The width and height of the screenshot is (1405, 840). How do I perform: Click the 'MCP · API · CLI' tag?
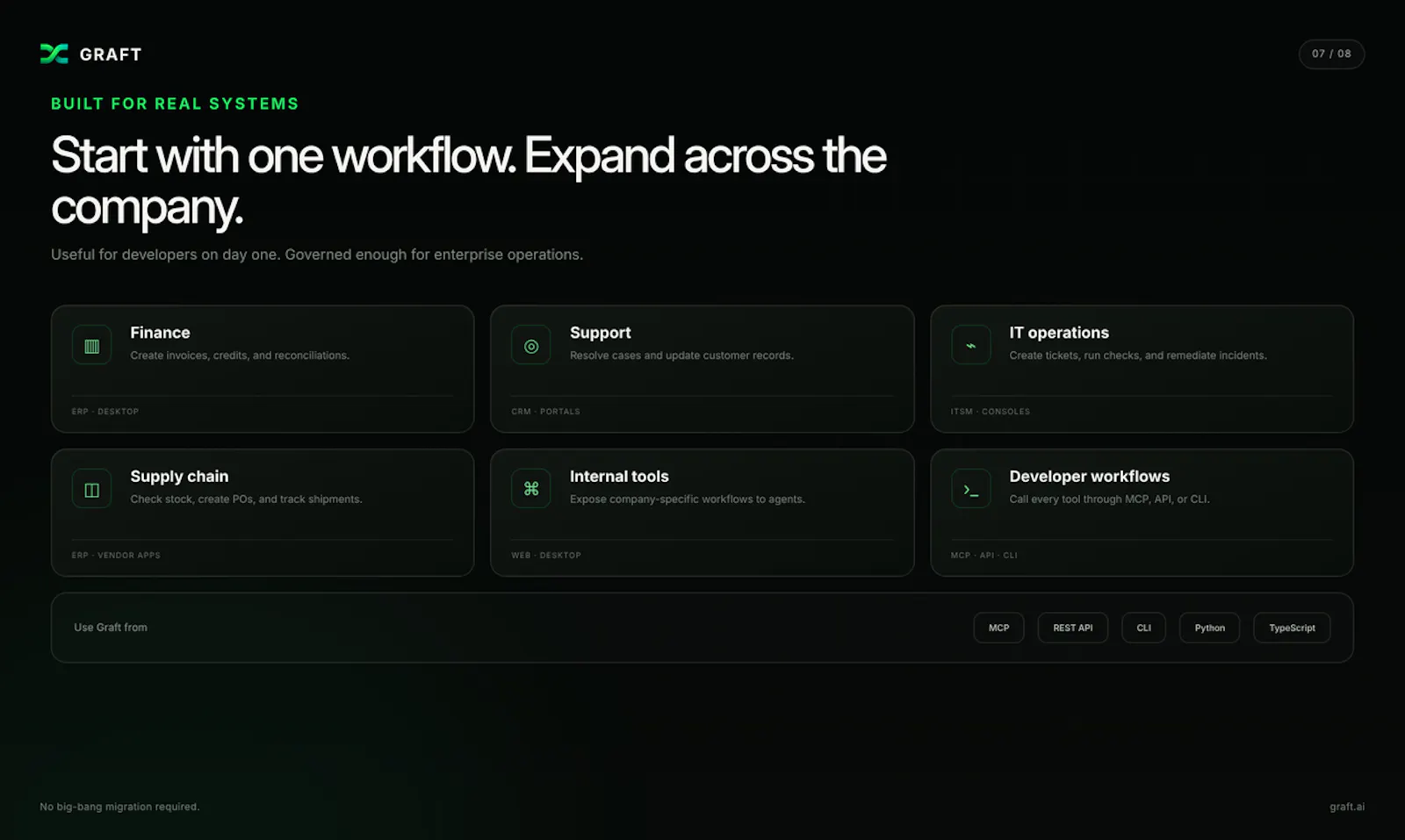983,556
